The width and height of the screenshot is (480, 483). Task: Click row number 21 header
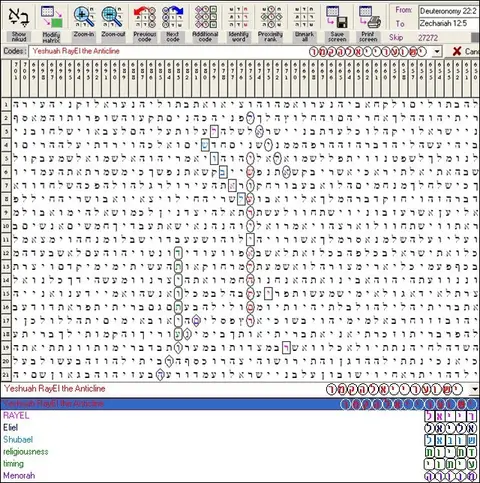[x=6, y=375]
